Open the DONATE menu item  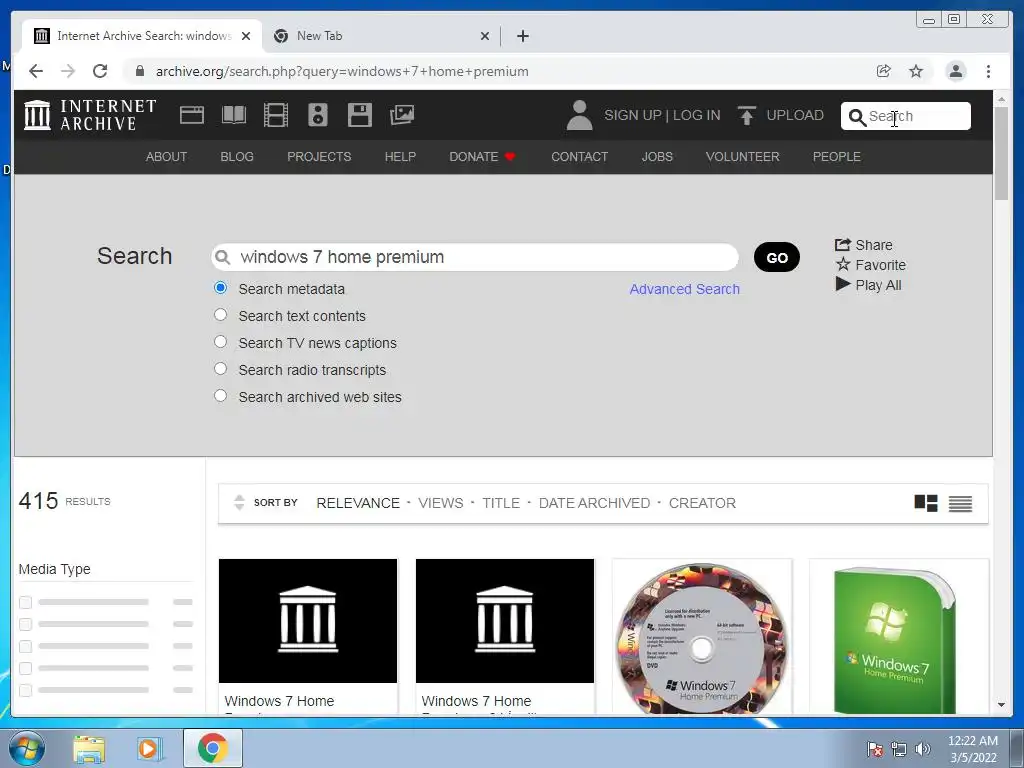click(483, 157)
